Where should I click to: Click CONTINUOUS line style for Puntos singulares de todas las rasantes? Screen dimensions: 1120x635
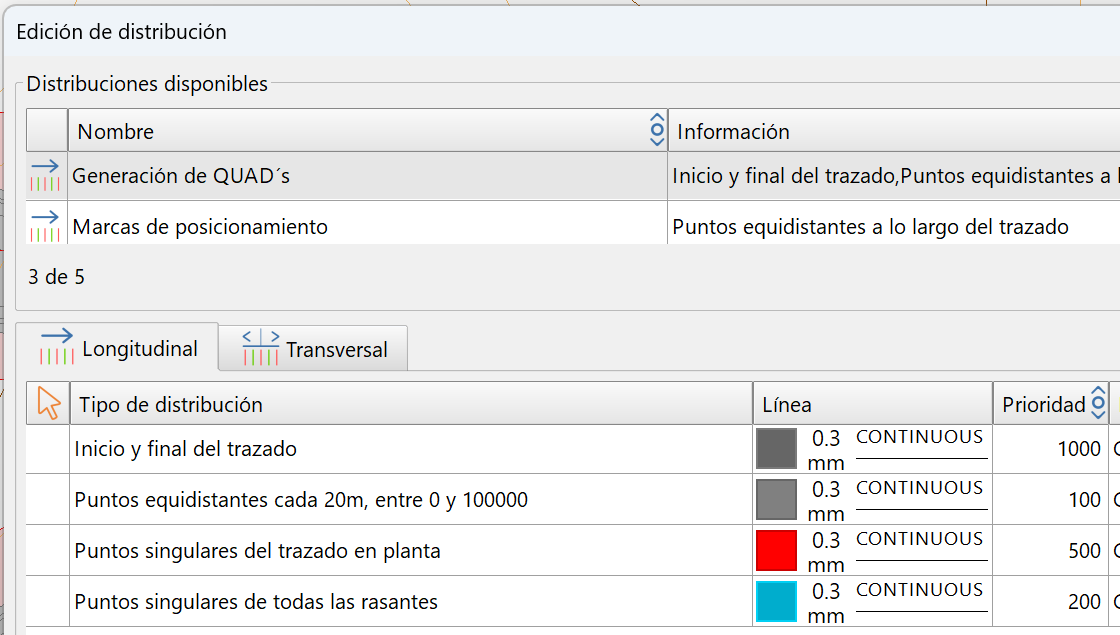(921, 590)
